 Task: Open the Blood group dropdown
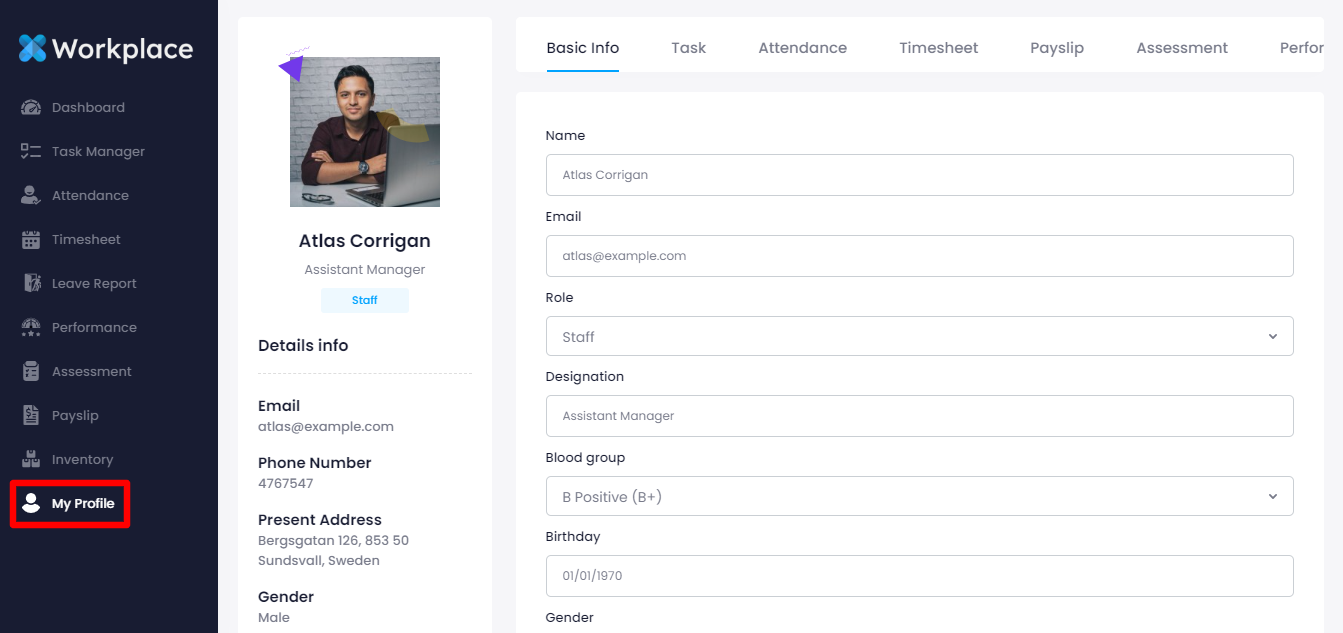pyautogui.click(x=919, y=497)
